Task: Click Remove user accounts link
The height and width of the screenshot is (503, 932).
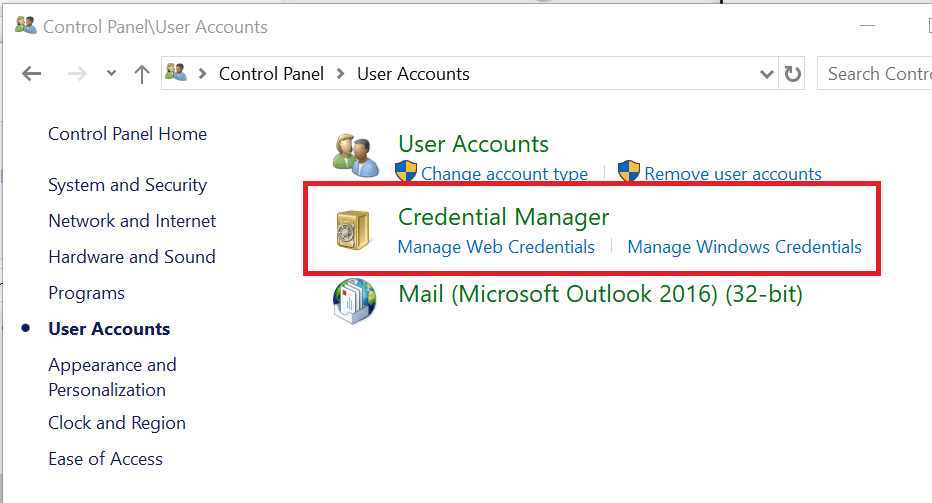Action: pyautogui.click(x=733, y=173)
